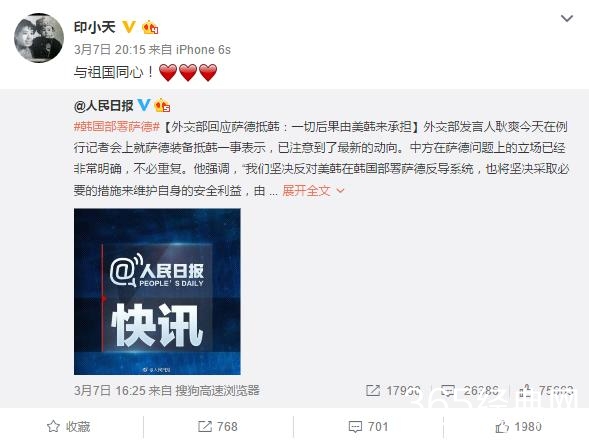Open the 印小天 username link
Viewport: 589px width, 442px height.
pos(94,28)
